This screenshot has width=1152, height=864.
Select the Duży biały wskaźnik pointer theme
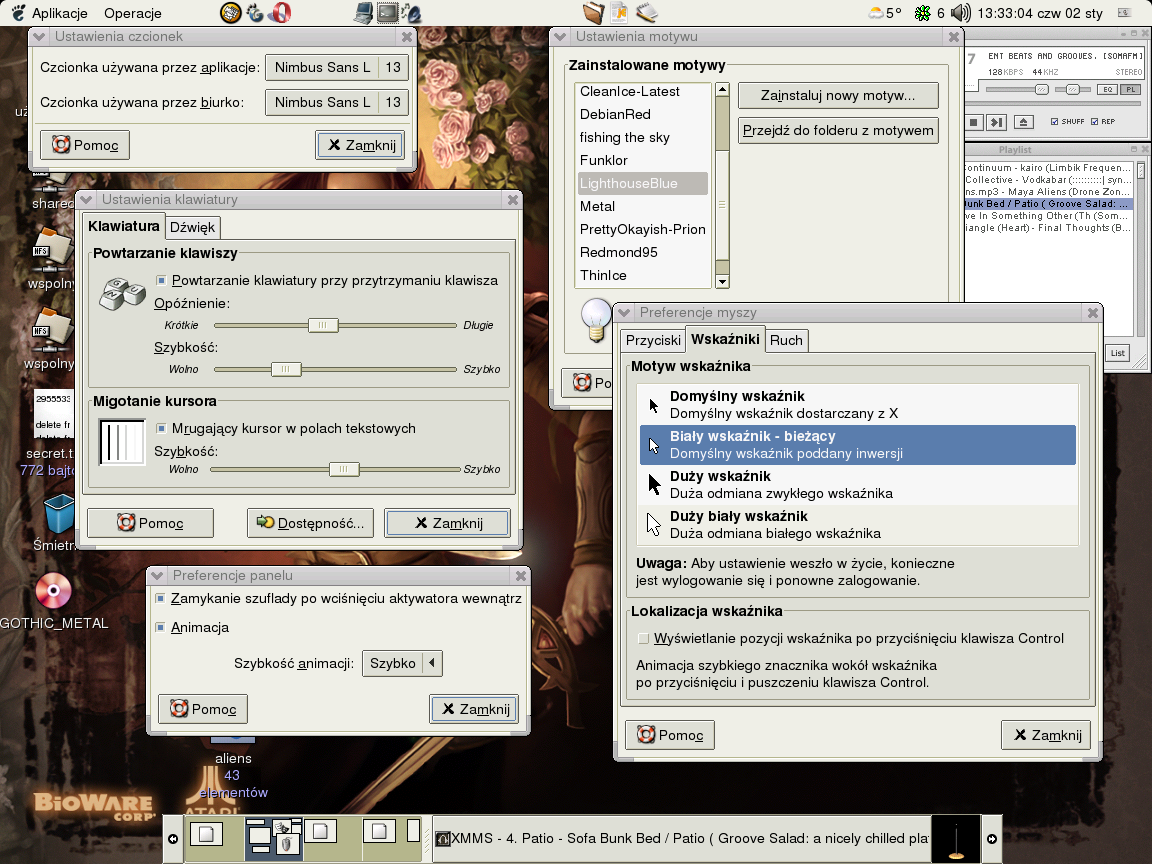(857, 525)
